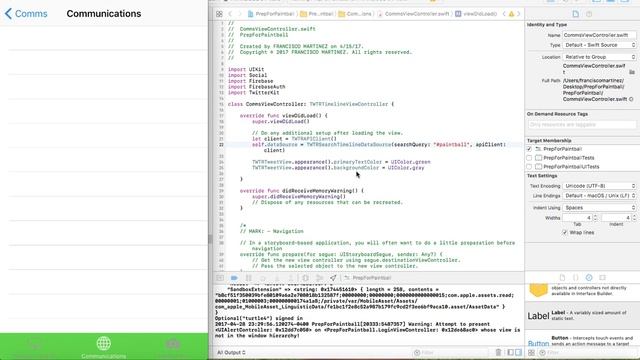
Task: Click the choose file location folder icon
Action: (x=632, y=72)
